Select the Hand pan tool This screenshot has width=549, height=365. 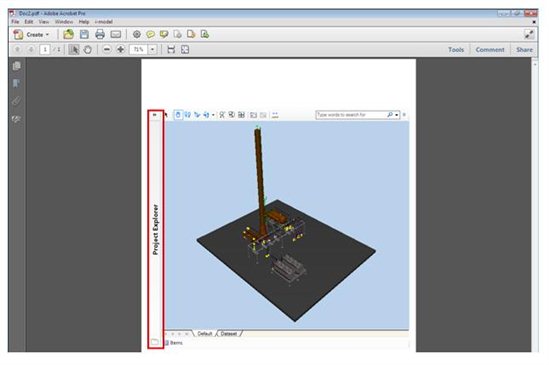(x=88, y=49)
